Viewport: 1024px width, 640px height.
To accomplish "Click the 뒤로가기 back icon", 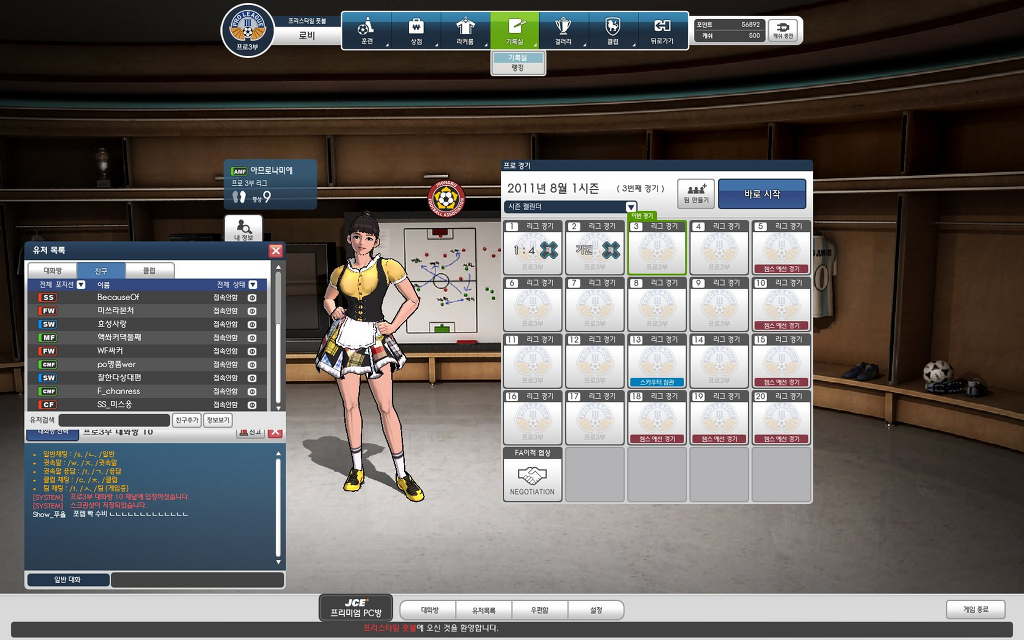I will [662, 30].
